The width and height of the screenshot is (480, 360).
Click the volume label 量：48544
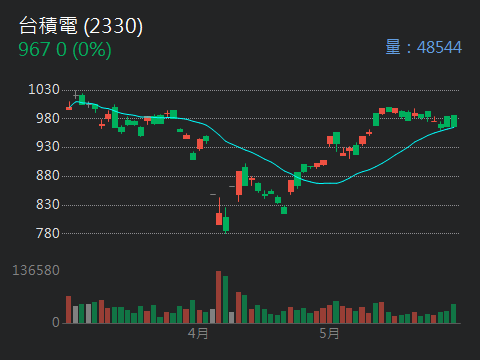424,47
